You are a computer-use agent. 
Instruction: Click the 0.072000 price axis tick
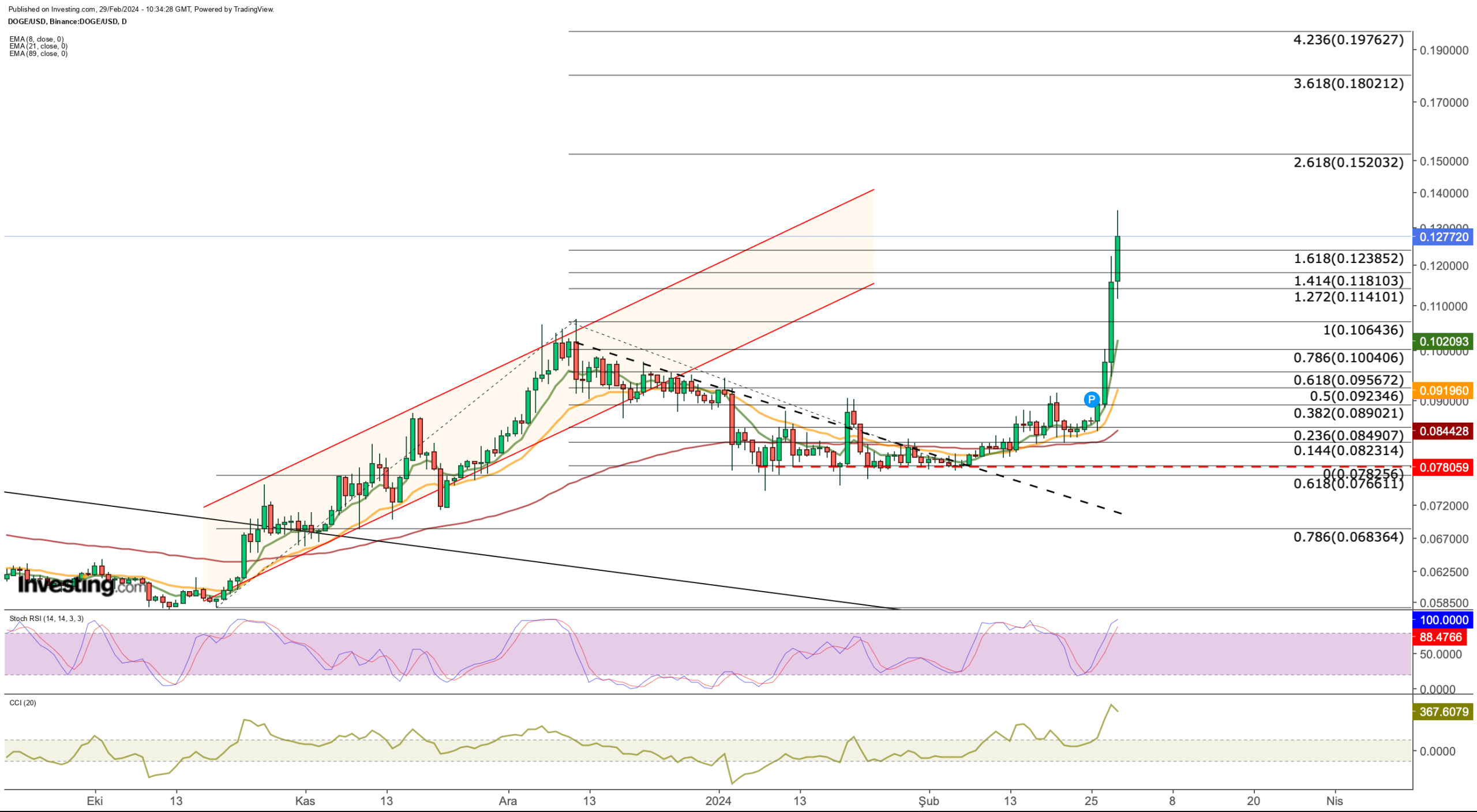(1444, 506)
